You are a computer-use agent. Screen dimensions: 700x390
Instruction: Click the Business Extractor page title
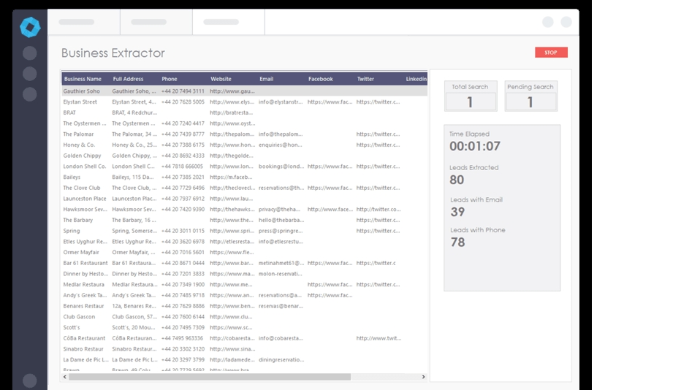click(x=113, y=53)
